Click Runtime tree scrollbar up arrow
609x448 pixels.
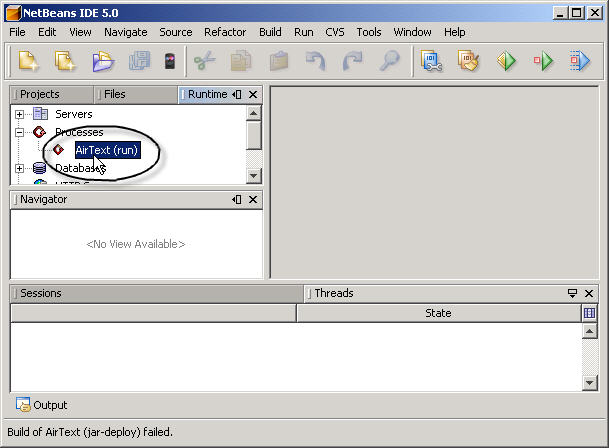click(x=253, y=113)
